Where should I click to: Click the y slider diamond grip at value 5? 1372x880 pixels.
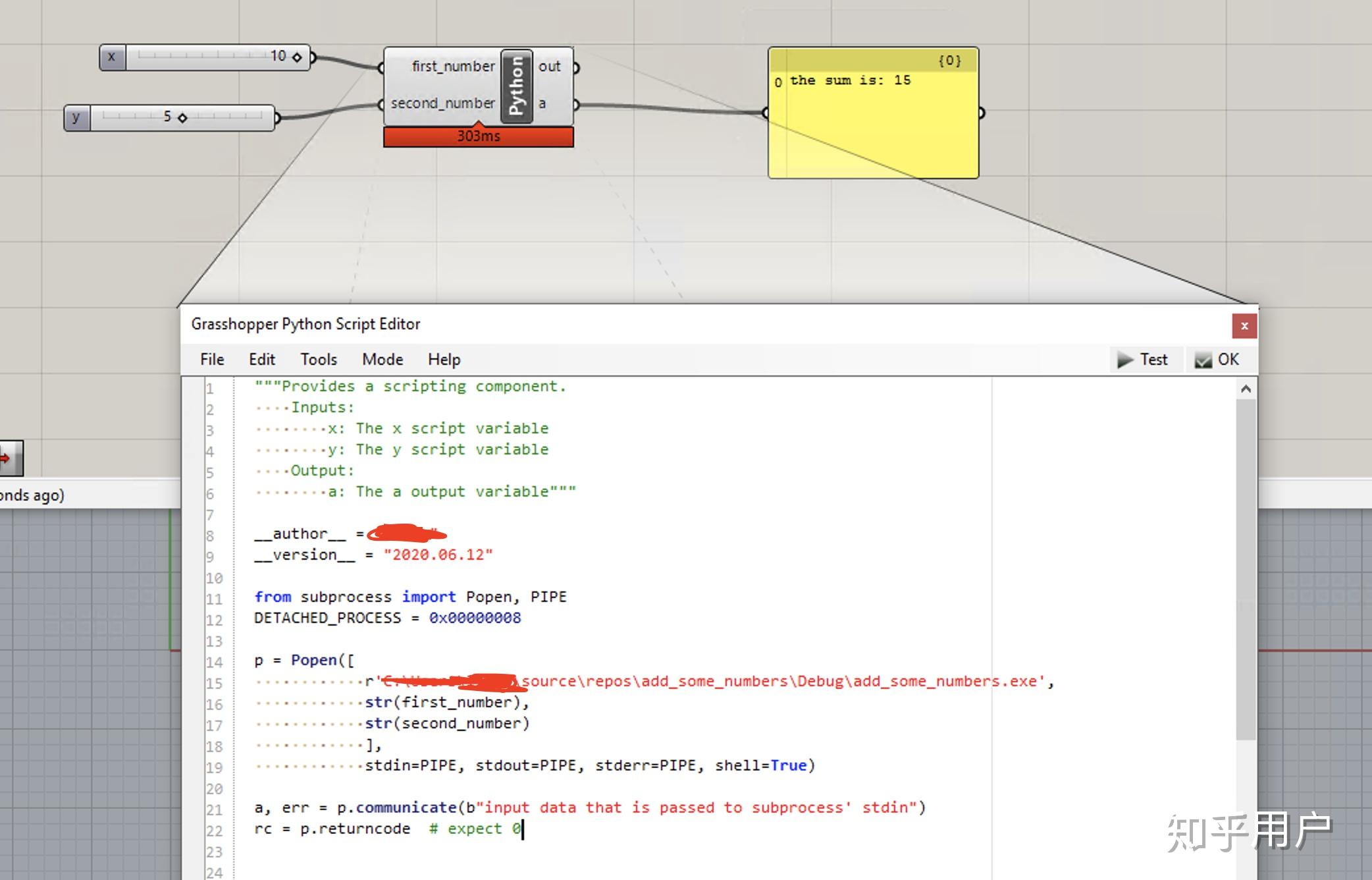tap(182, 118)
